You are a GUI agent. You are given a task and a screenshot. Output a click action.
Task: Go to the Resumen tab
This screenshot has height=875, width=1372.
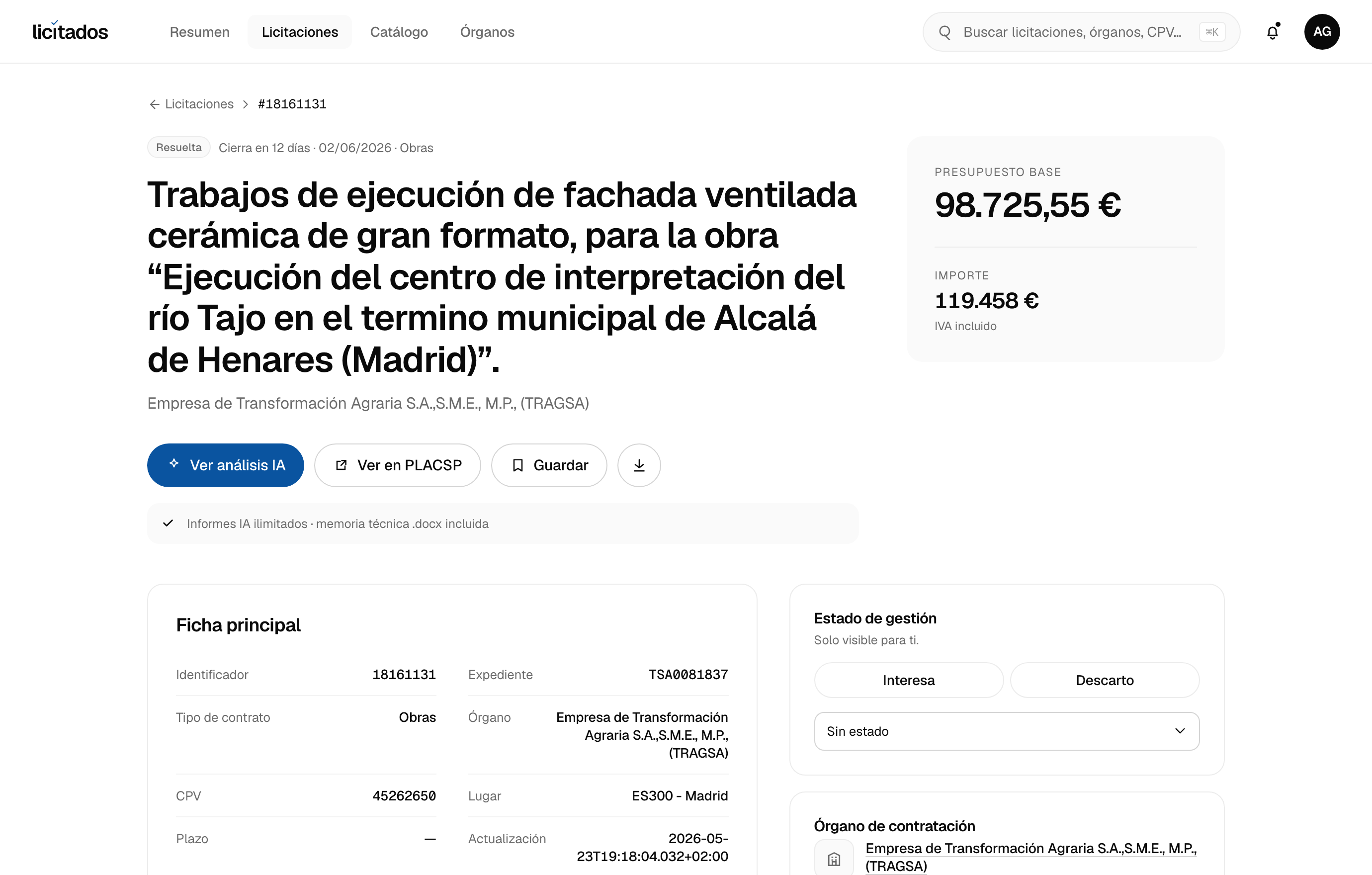(199, 32)
